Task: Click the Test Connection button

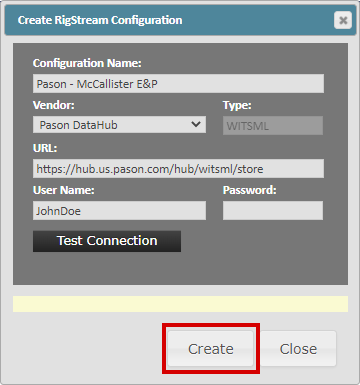Action: pos(107,241)
